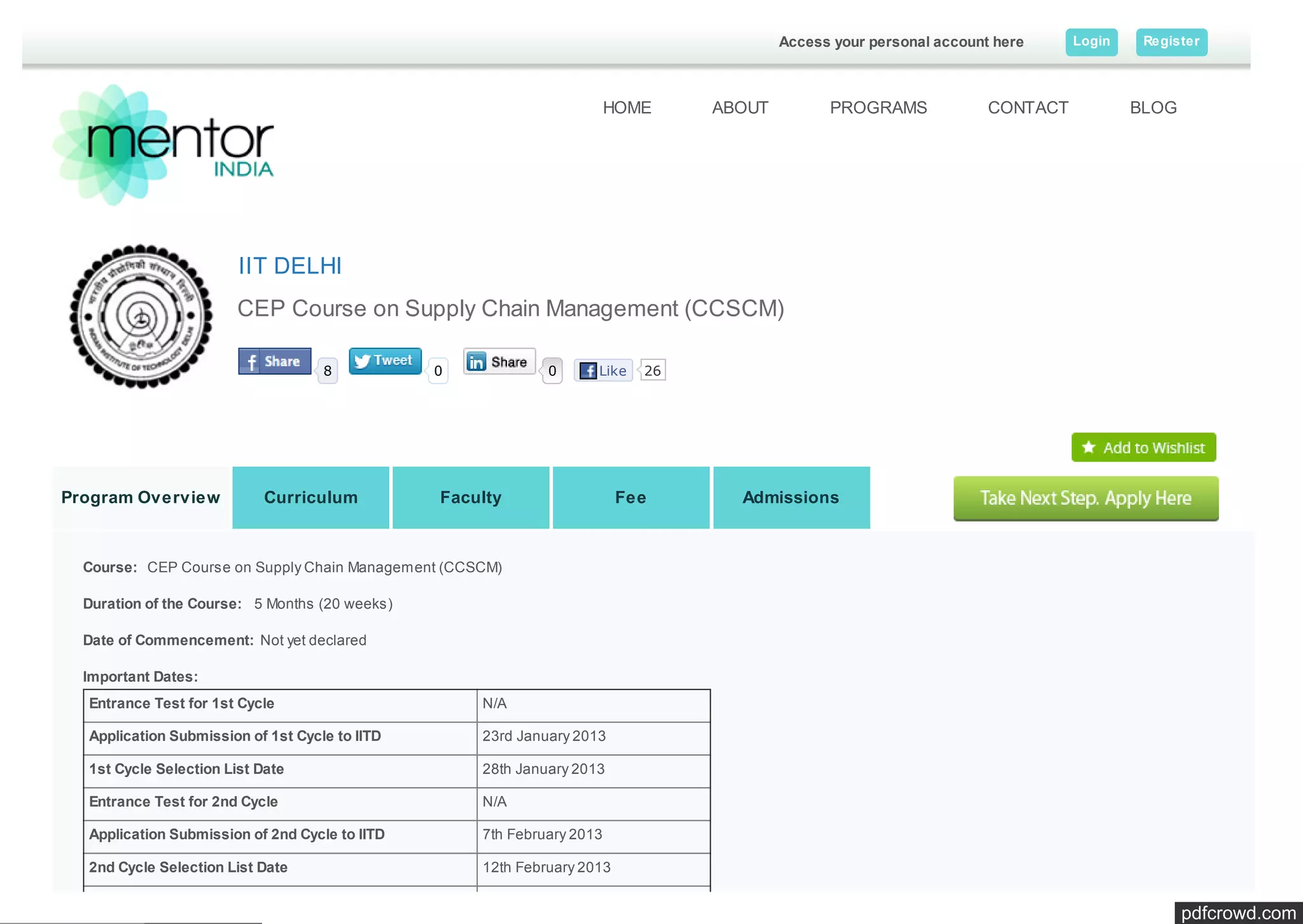The width and height of the screenshot is (1303, 924).
Task: Click the Mentor India logo
Action: coord(164,145)
